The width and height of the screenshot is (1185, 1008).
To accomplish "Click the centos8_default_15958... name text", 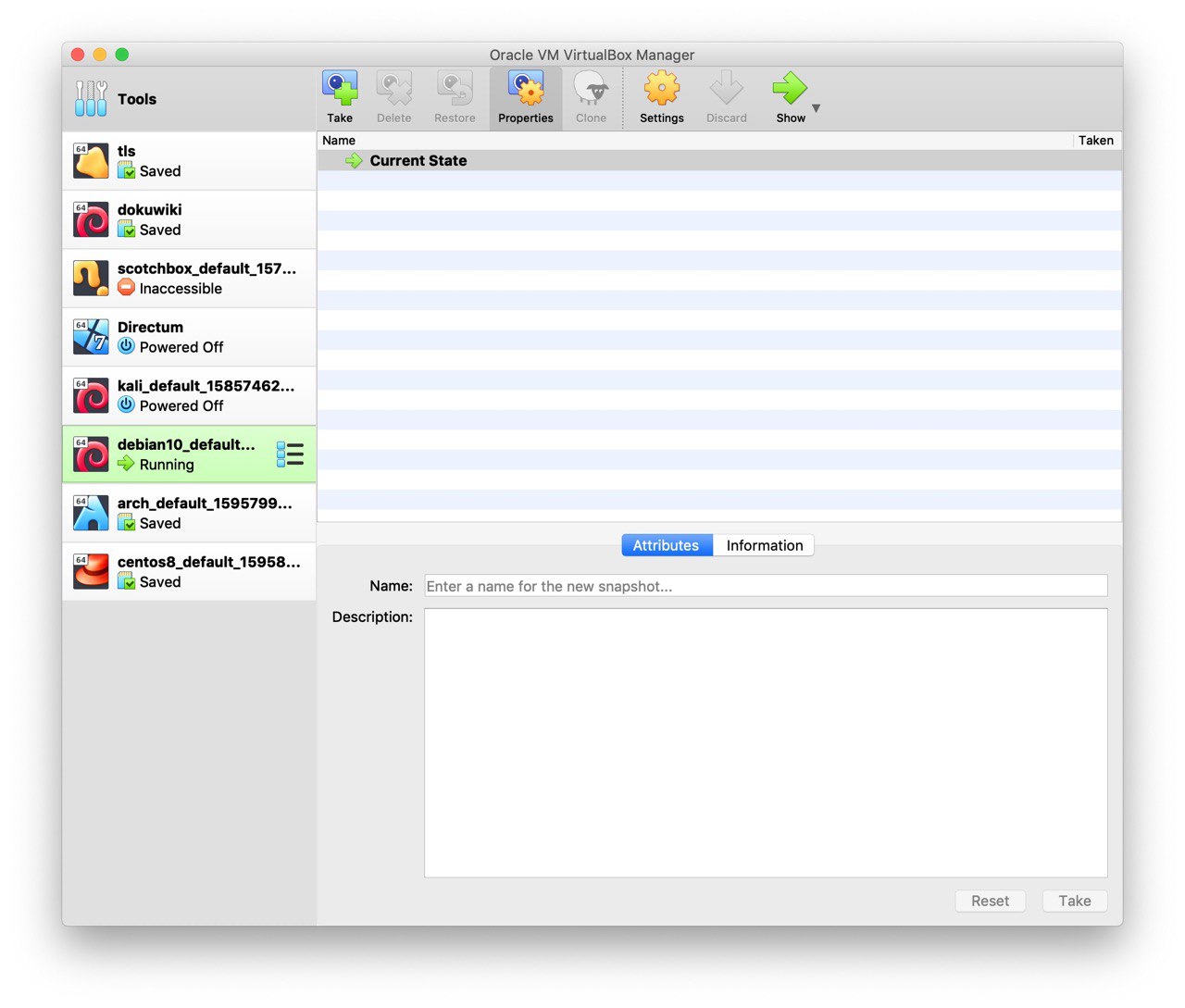I will [x=209, y=562].
